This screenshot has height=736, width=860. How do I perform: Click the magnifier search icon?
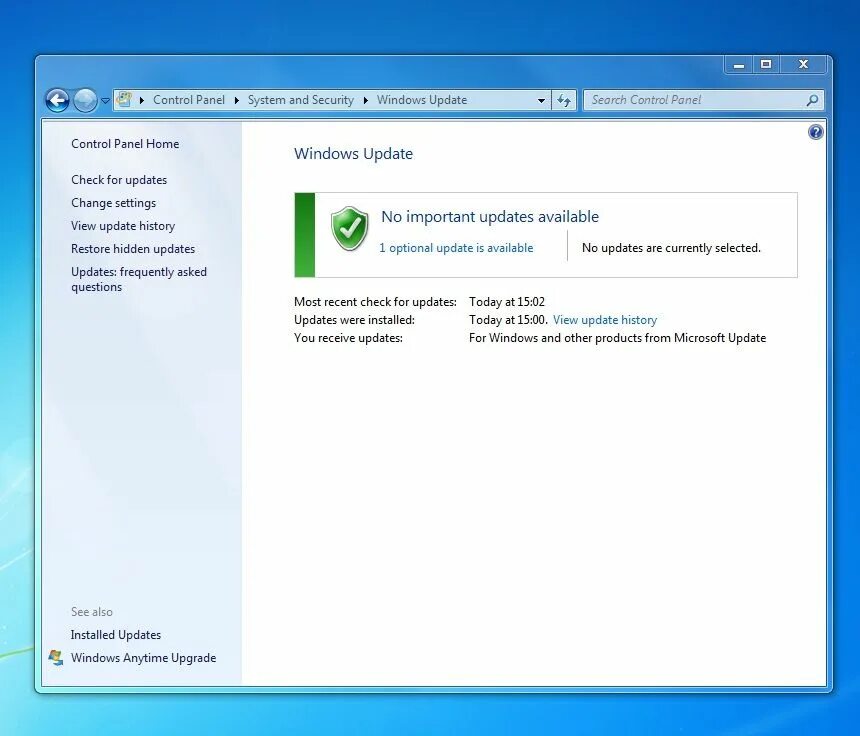click(x=812, y=100)
